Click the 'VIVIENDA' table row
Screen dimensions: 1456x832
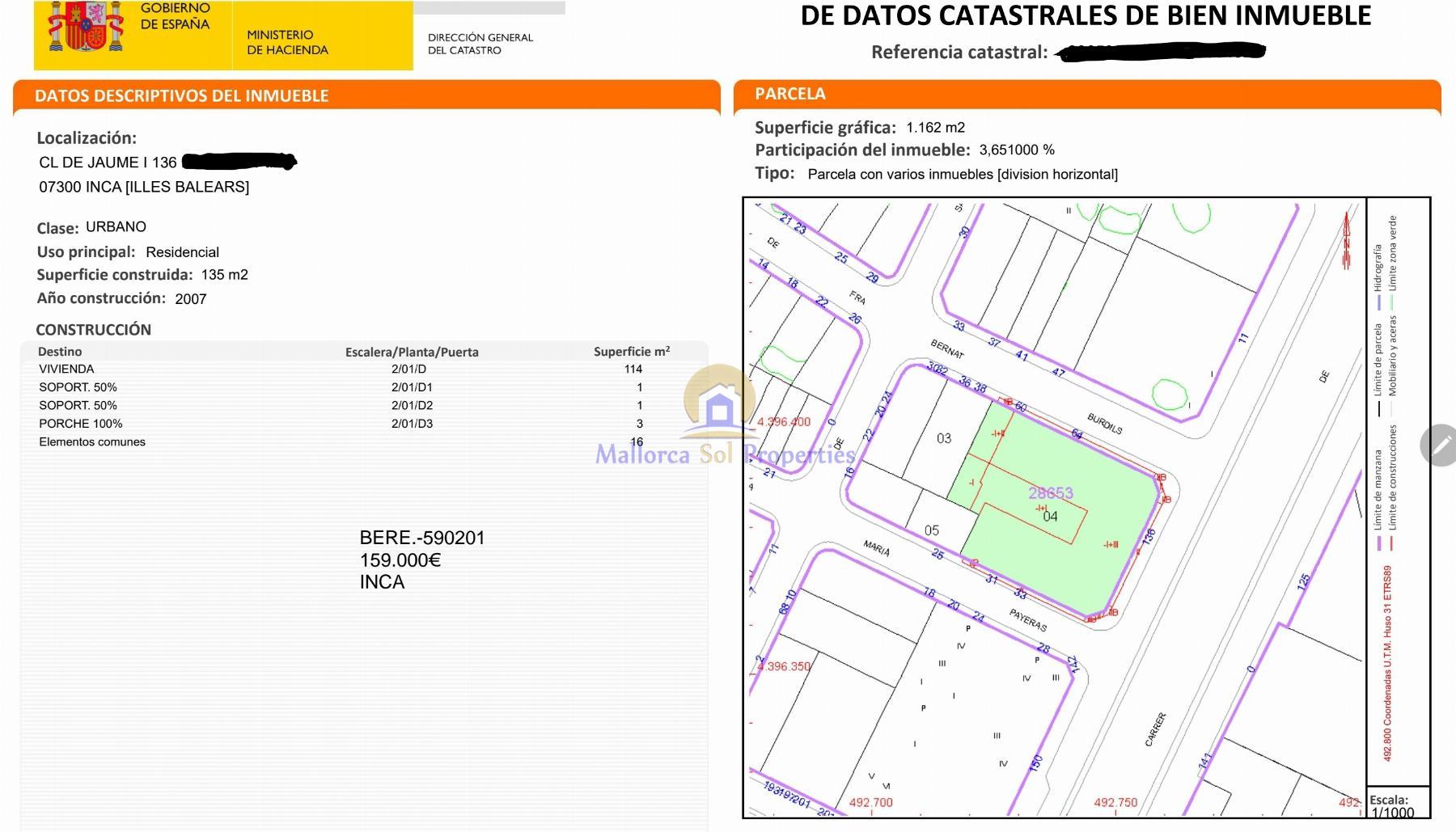[364, 369]
